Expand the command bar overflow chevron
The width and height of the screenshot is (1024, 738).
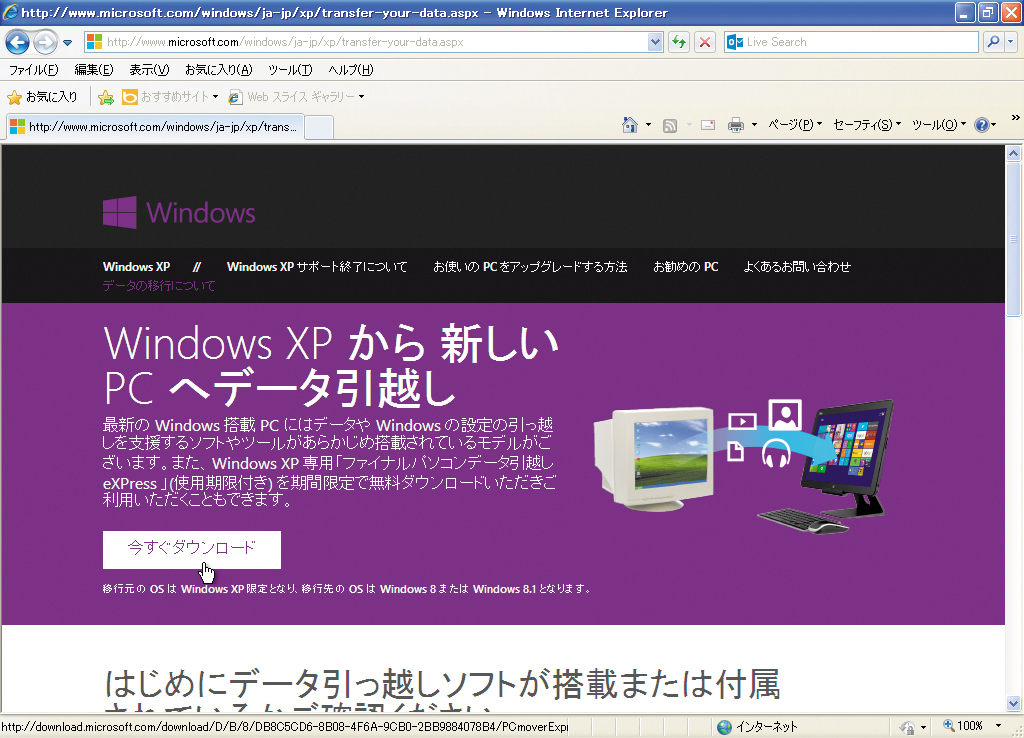click(1016, 118)
